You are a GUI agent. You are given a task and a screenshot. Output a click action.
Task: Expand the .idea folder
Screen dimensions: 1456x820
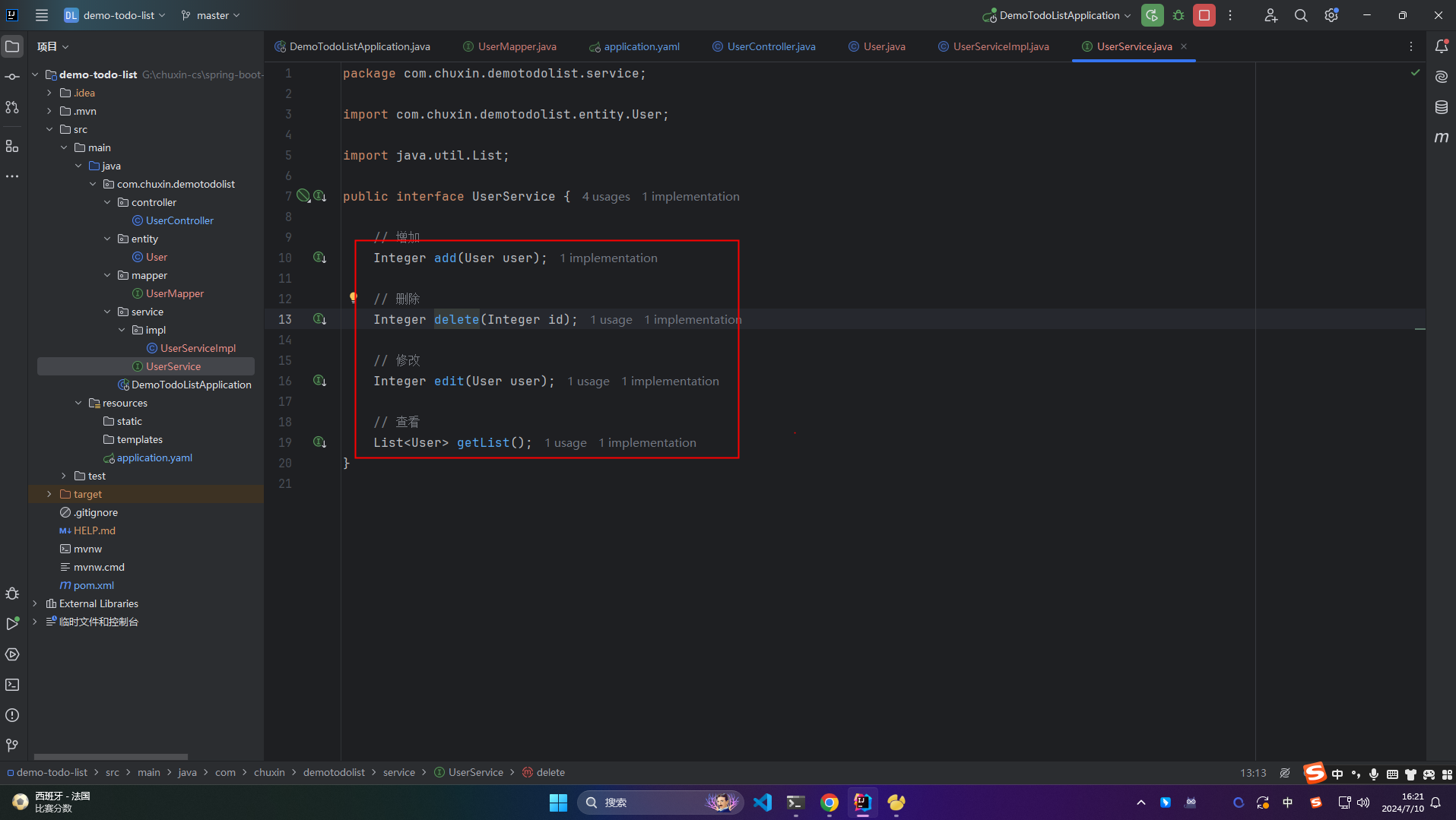pos(49,93)
